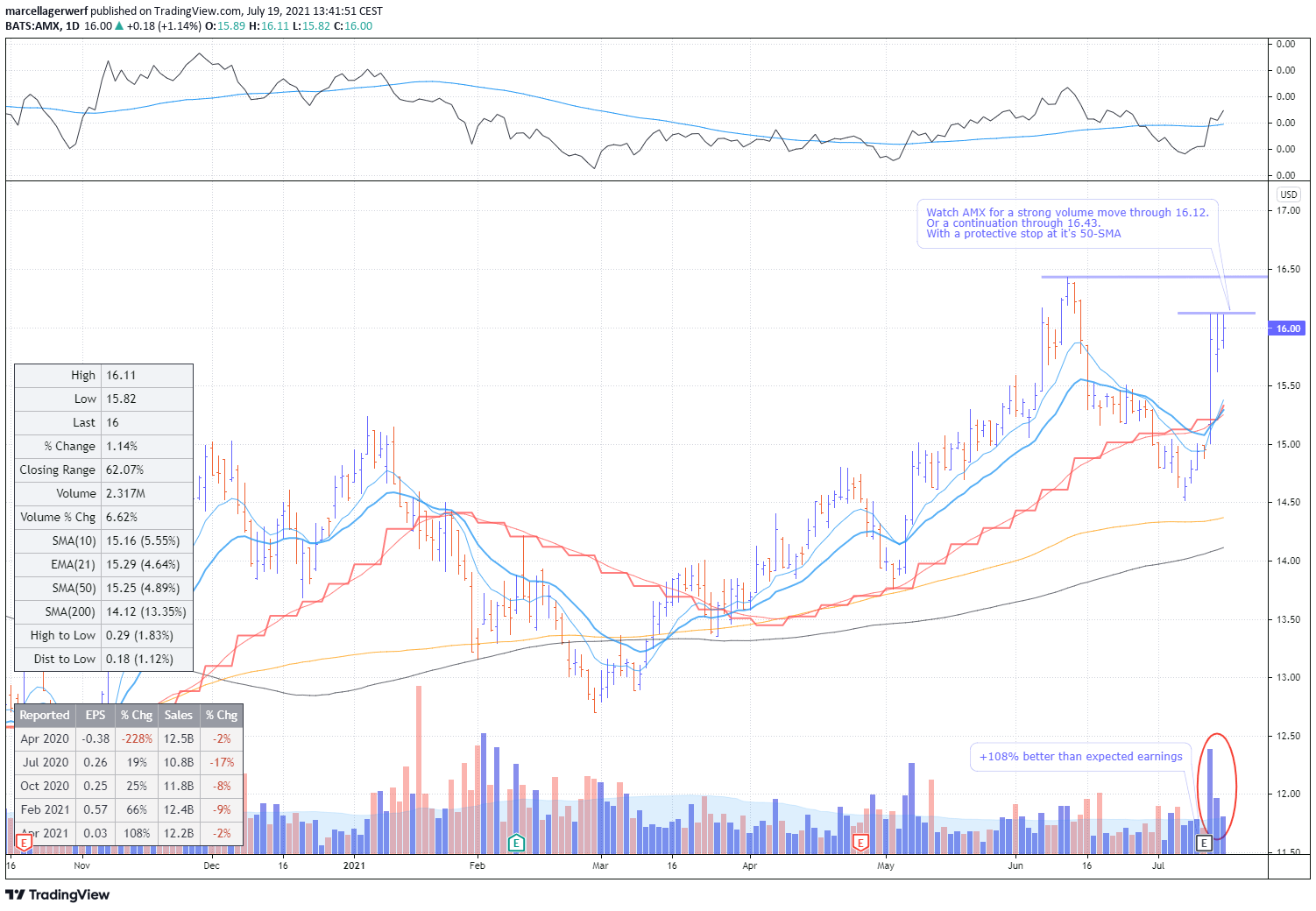The image size is (1316, 911).
Task: Click the Volume % Chg value 6.62%
Action: point(122,517)
